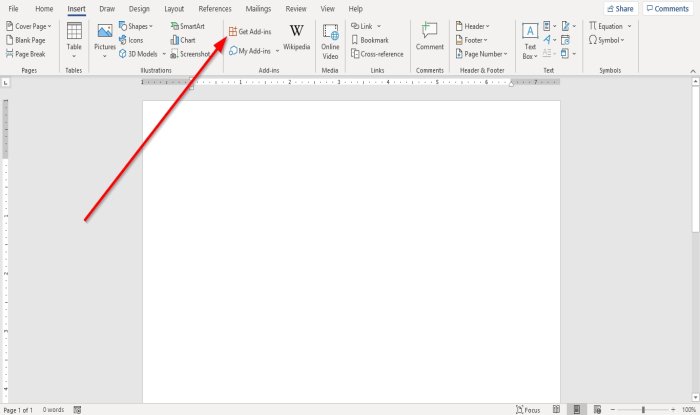700x415 pixels.
Task: Click the WordArt icon
Action: click(x=547, y=40)
